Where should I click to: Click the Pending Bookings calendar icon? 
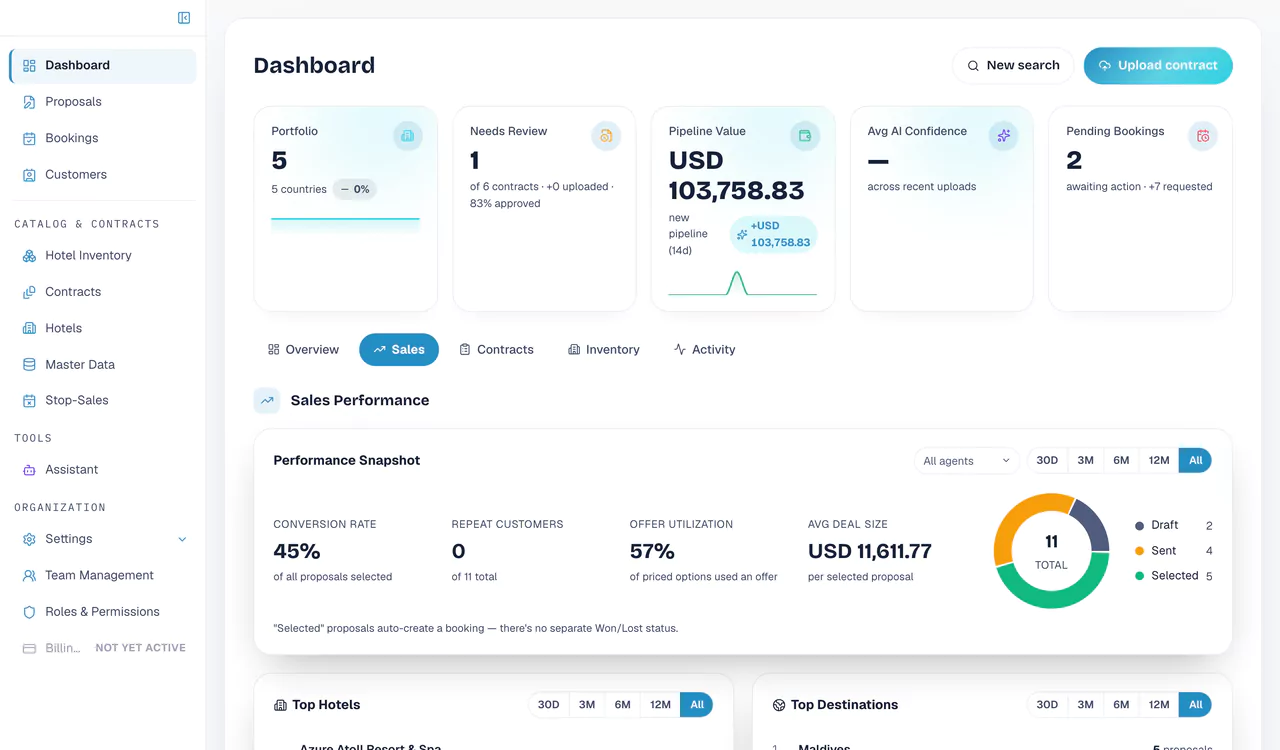[1202, 135]
